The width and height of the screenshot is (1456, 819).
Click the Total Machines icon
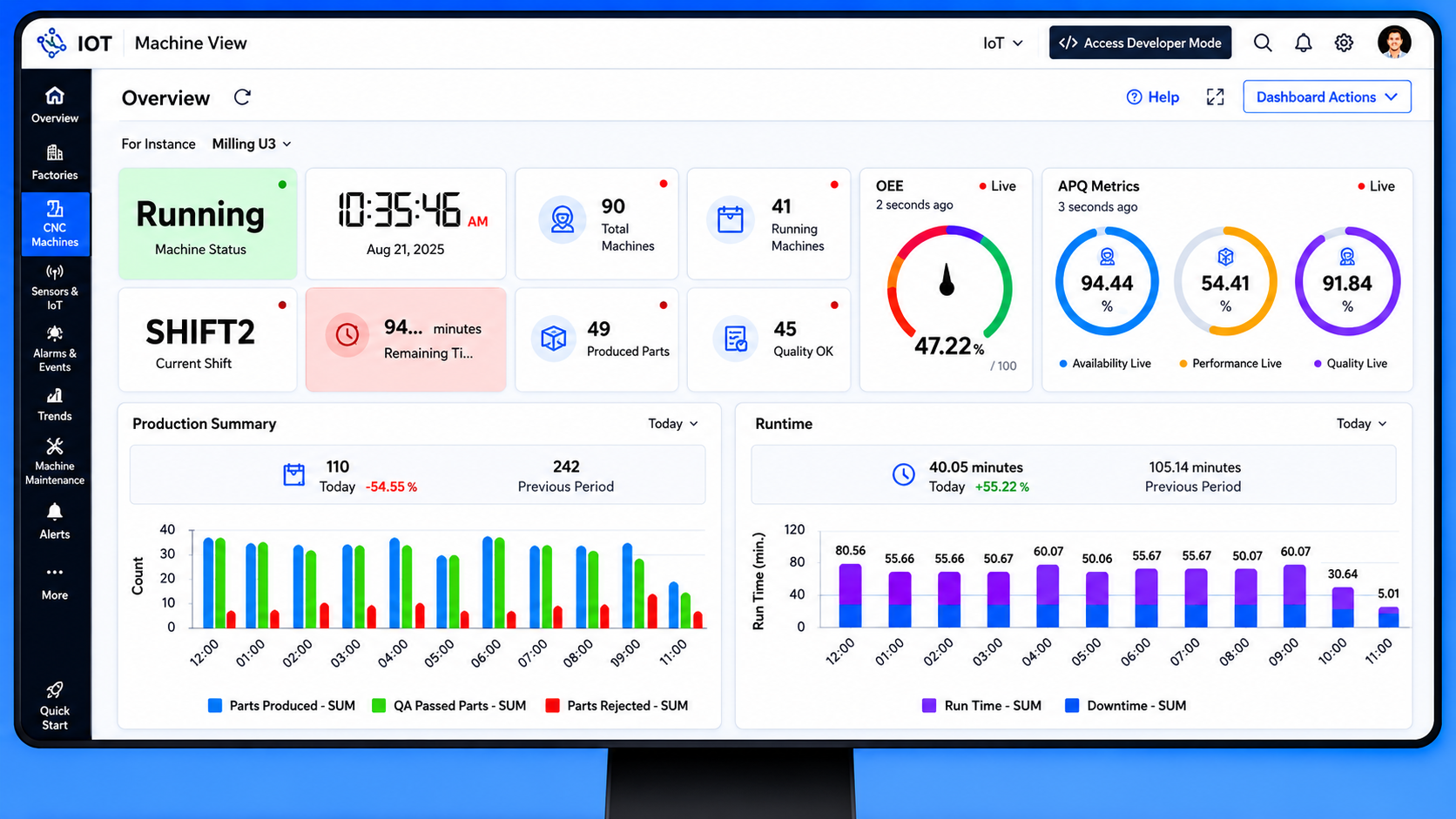click(563, 219)
